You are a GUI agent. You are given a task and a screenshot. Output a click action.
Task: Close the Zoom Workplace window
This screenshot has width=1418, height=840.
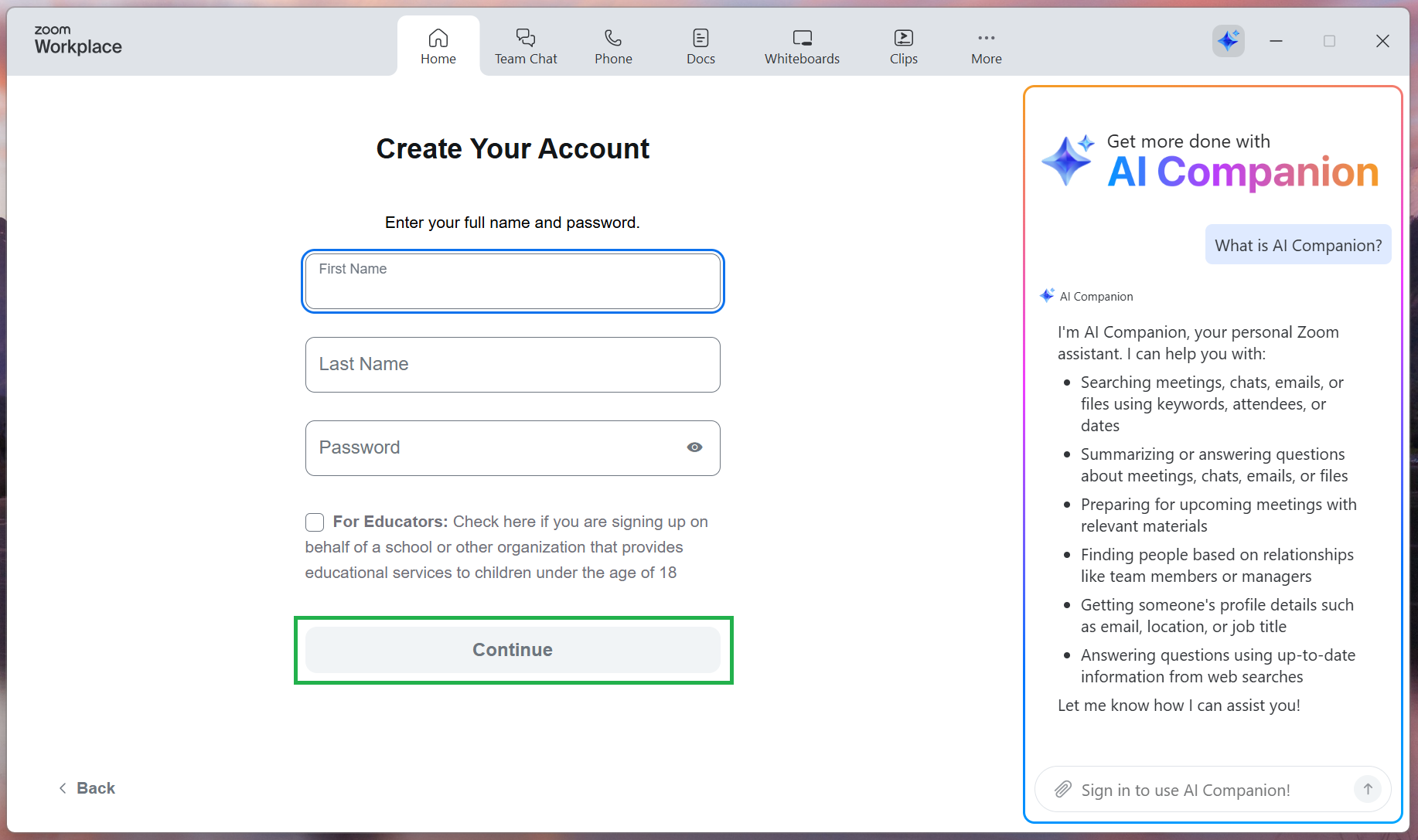click(x=1382, y=41)
